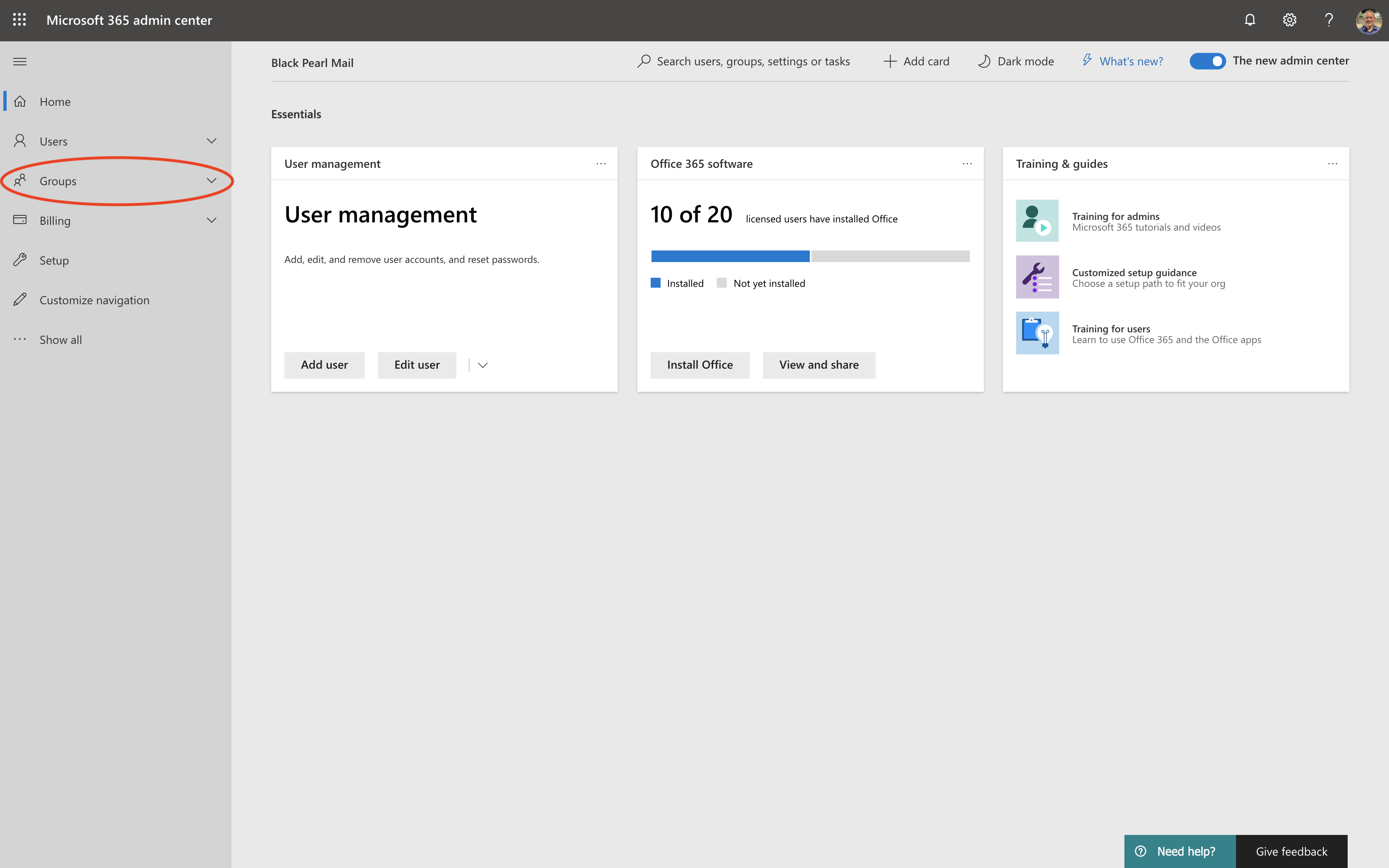Click the Training for admins icon
Viewport: 1389px width, 868px height.
click(x=1037, y=221)
